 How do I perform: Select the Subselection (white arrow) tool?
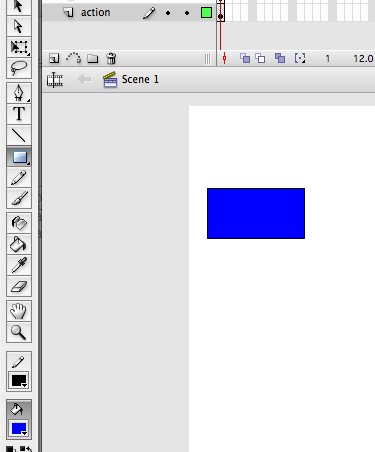[19, 26]
